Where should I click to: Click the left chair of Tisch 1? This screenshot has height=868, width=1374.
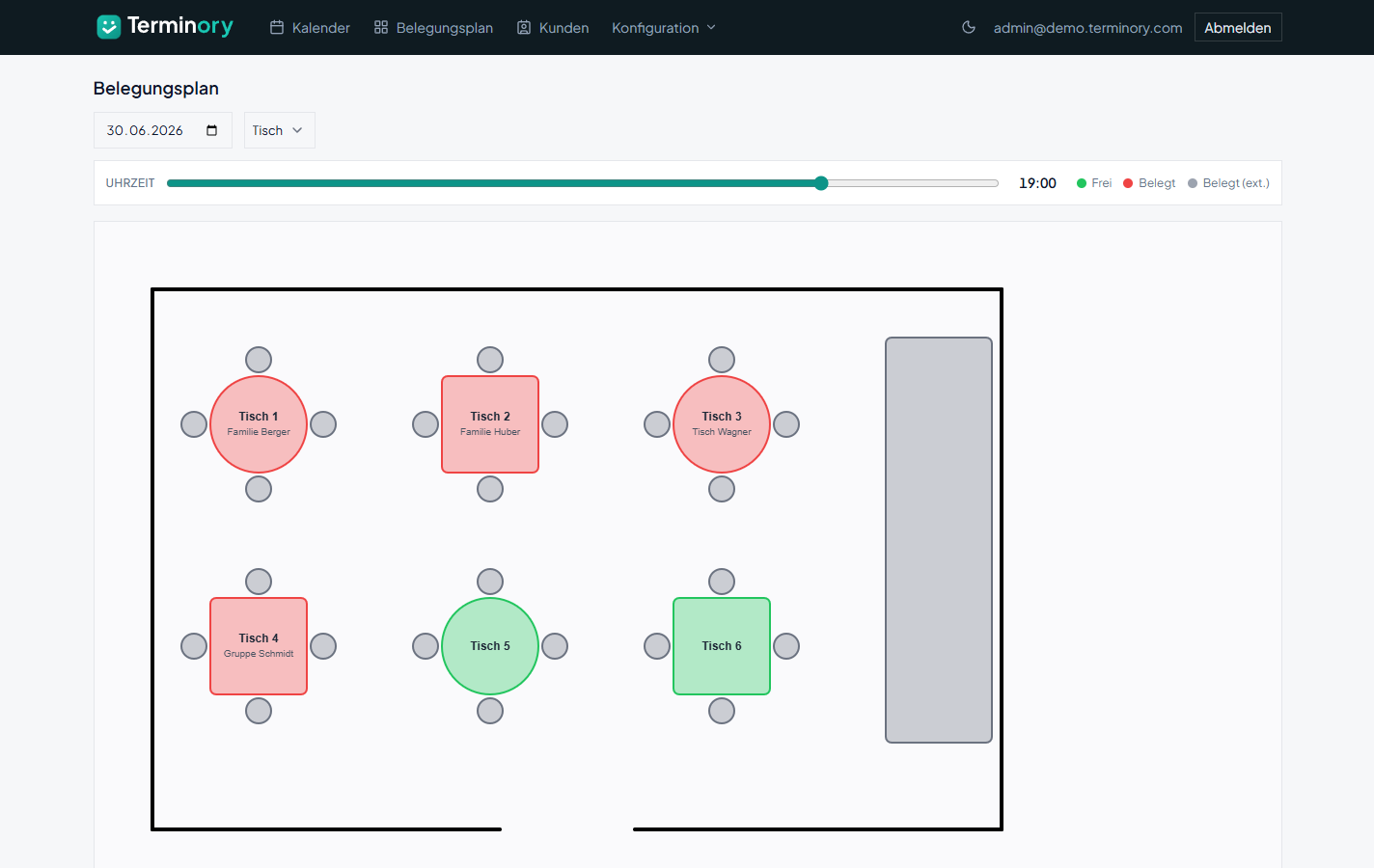click(x=194, y=424)
